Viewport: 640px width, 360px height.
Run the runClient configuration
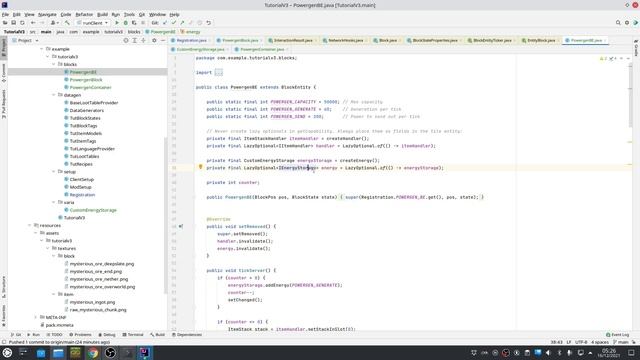(x=117, y=23)
